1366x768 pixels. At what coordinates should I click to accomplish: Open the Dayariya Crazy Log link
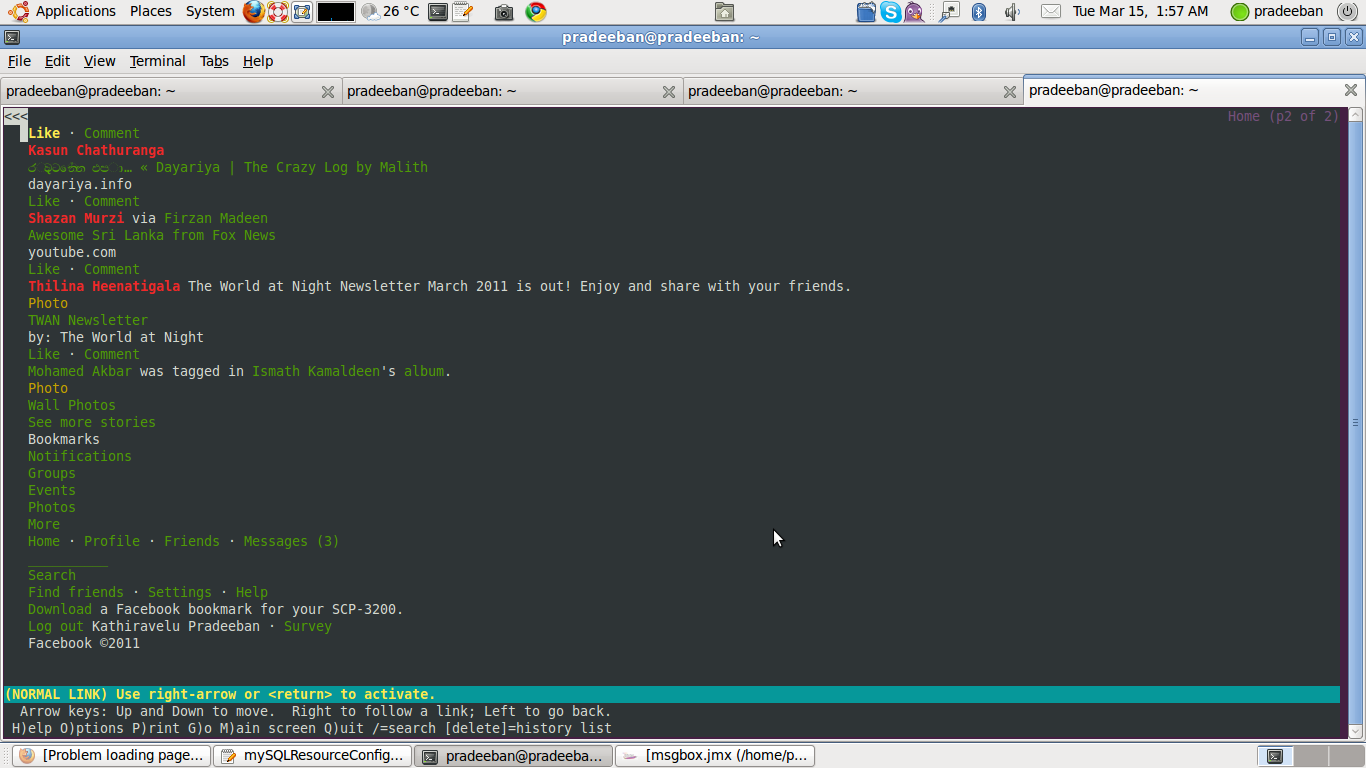228,167
